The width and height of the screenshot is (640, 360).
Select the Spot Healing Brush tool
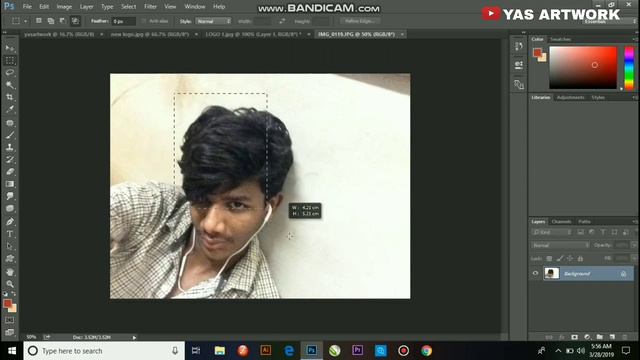(10, 122)
